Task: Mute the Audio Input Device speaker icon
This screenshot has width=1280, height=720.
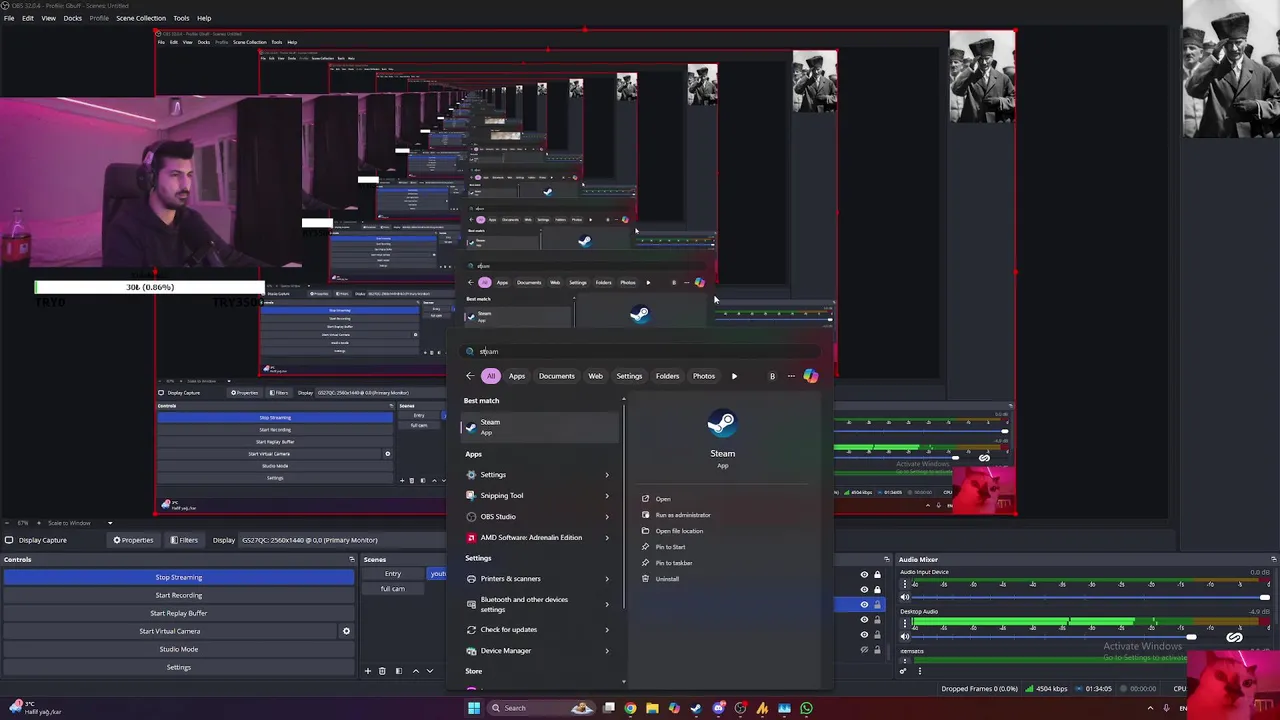Action: [x=905, y=597]
